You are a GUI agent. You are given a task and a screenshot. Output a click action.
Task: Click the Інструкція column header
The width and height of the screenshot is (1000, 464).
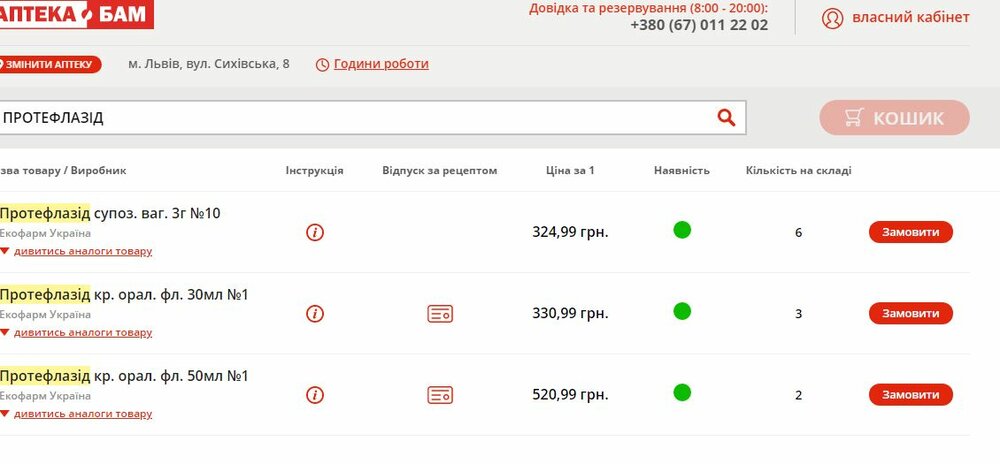314,171
